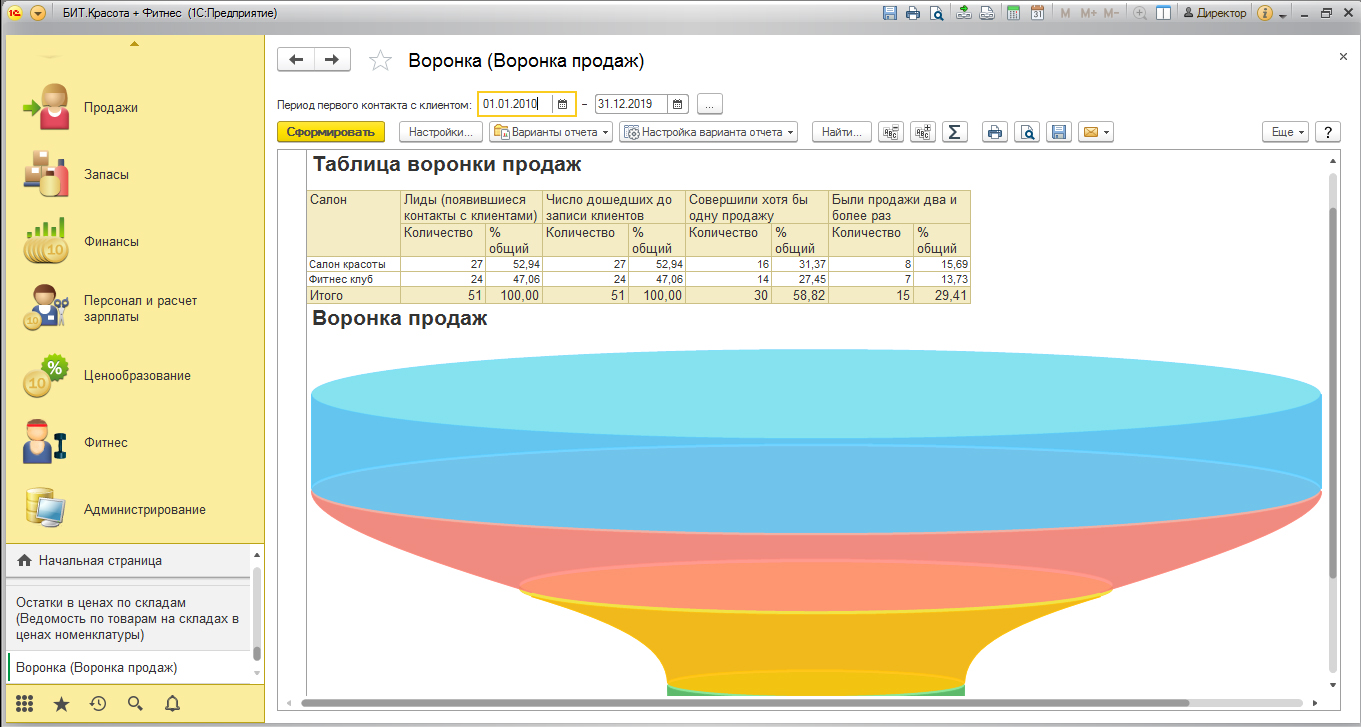Open notifications bell in bottom bar
Image resolution: width=1361 pixels, height=727 pixels.
click(x=172, y=703)
